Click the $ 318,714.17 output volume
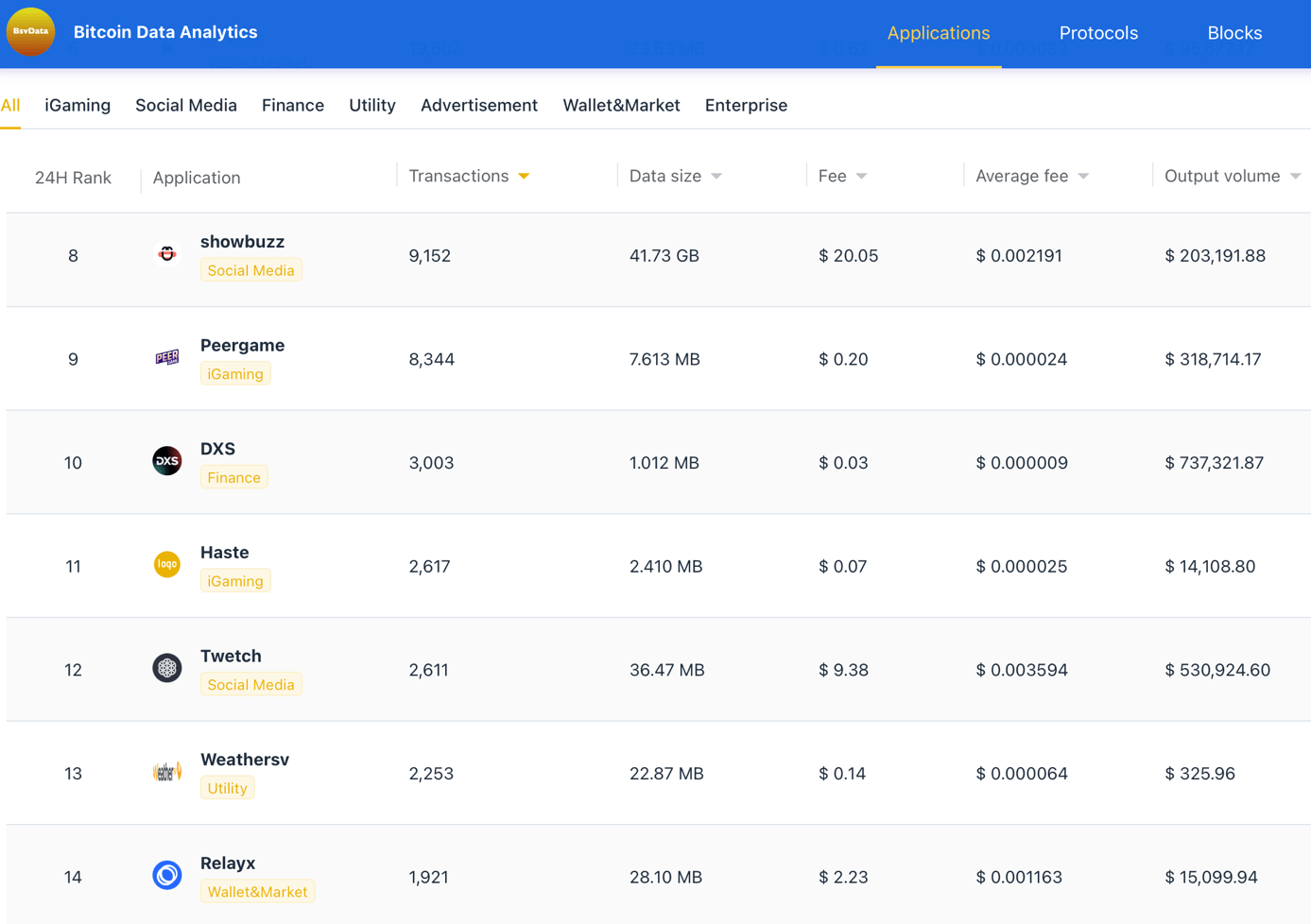 1213,359
